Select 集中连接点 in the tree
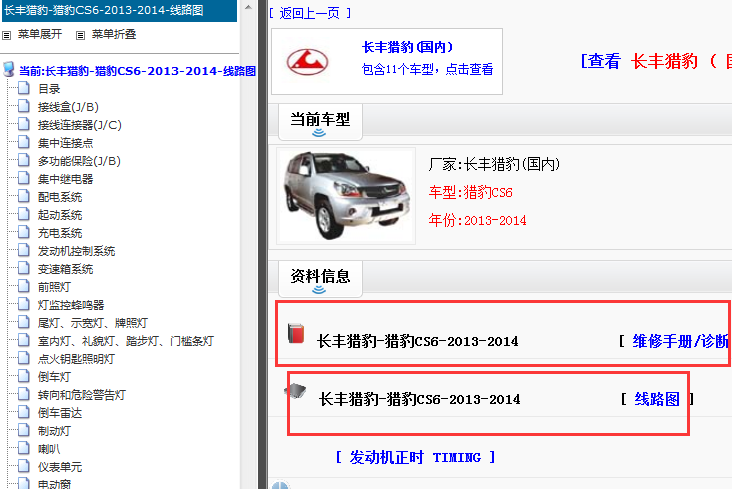Image resolution: width=732 pixels, height=489 pixels. click(x=65, y=143)
